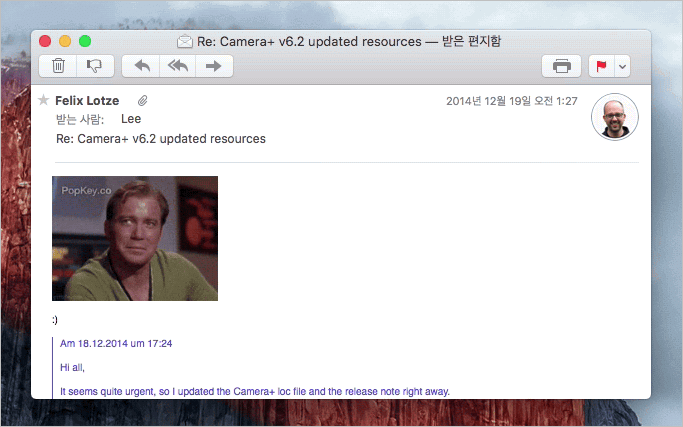Viewport: 683px width, 427px height.
Task: Click the date '2014년 12월 19일 오전 1:27'
Action: pos(511,101)
